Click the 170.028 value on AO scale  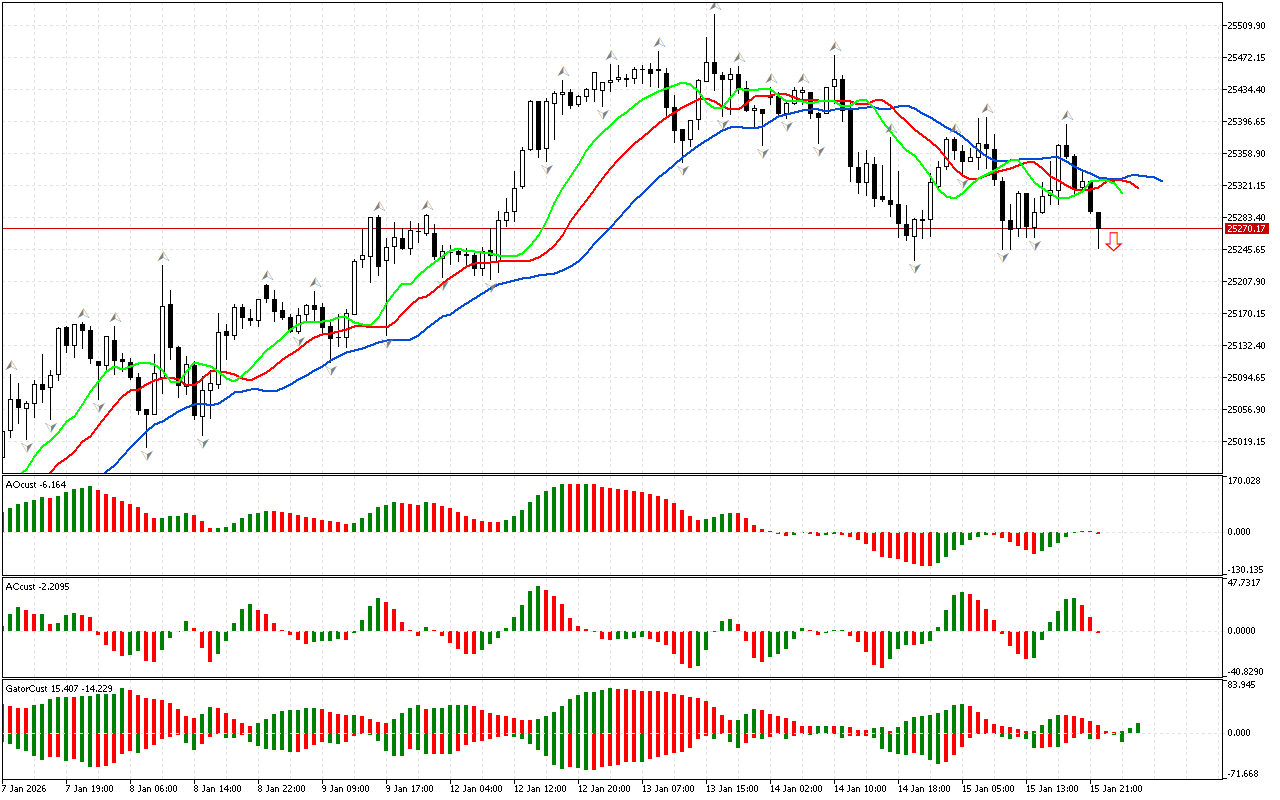[x=1244, y=481]
